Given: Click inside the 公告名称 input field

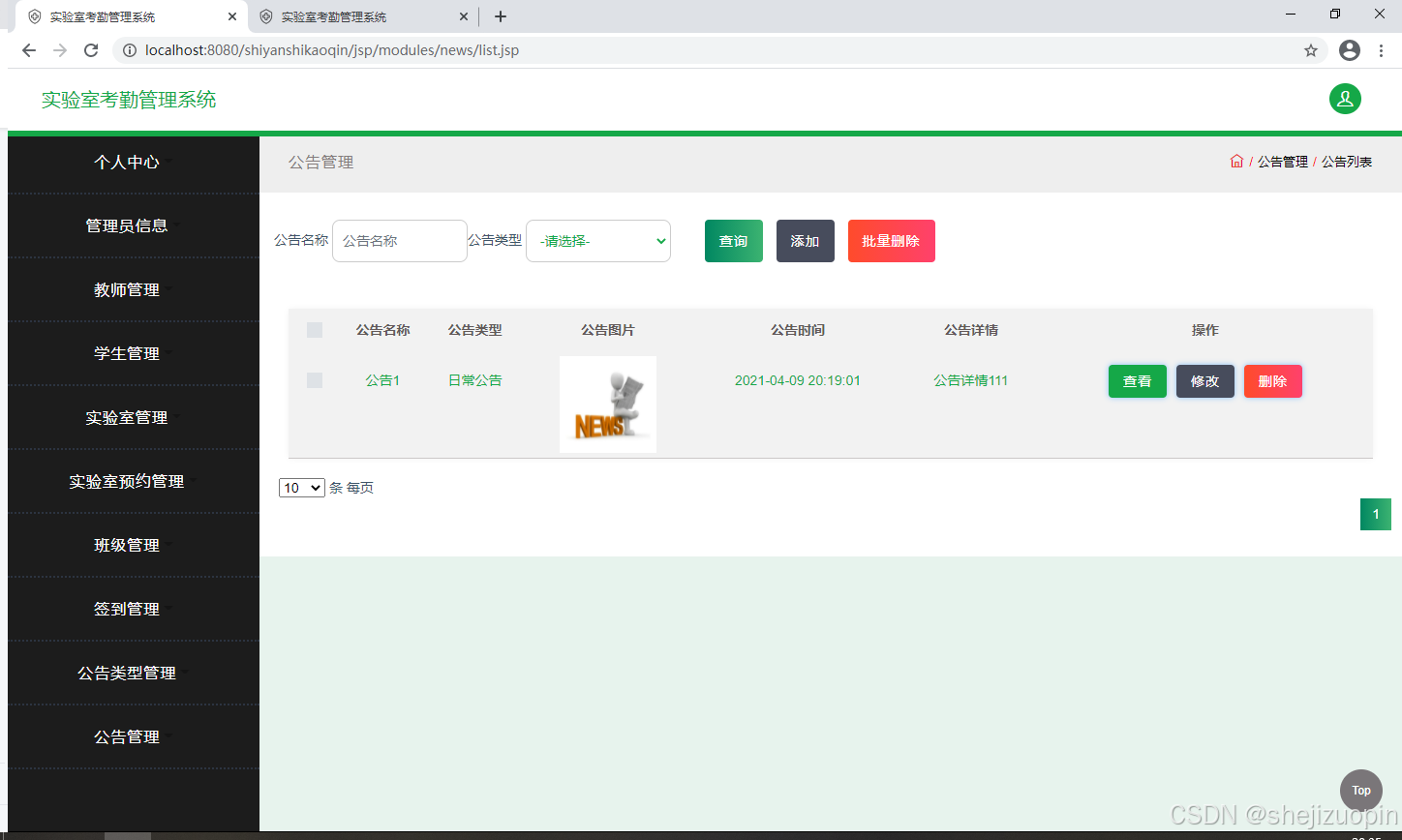Looking at the screenshot, I should 399,240.
